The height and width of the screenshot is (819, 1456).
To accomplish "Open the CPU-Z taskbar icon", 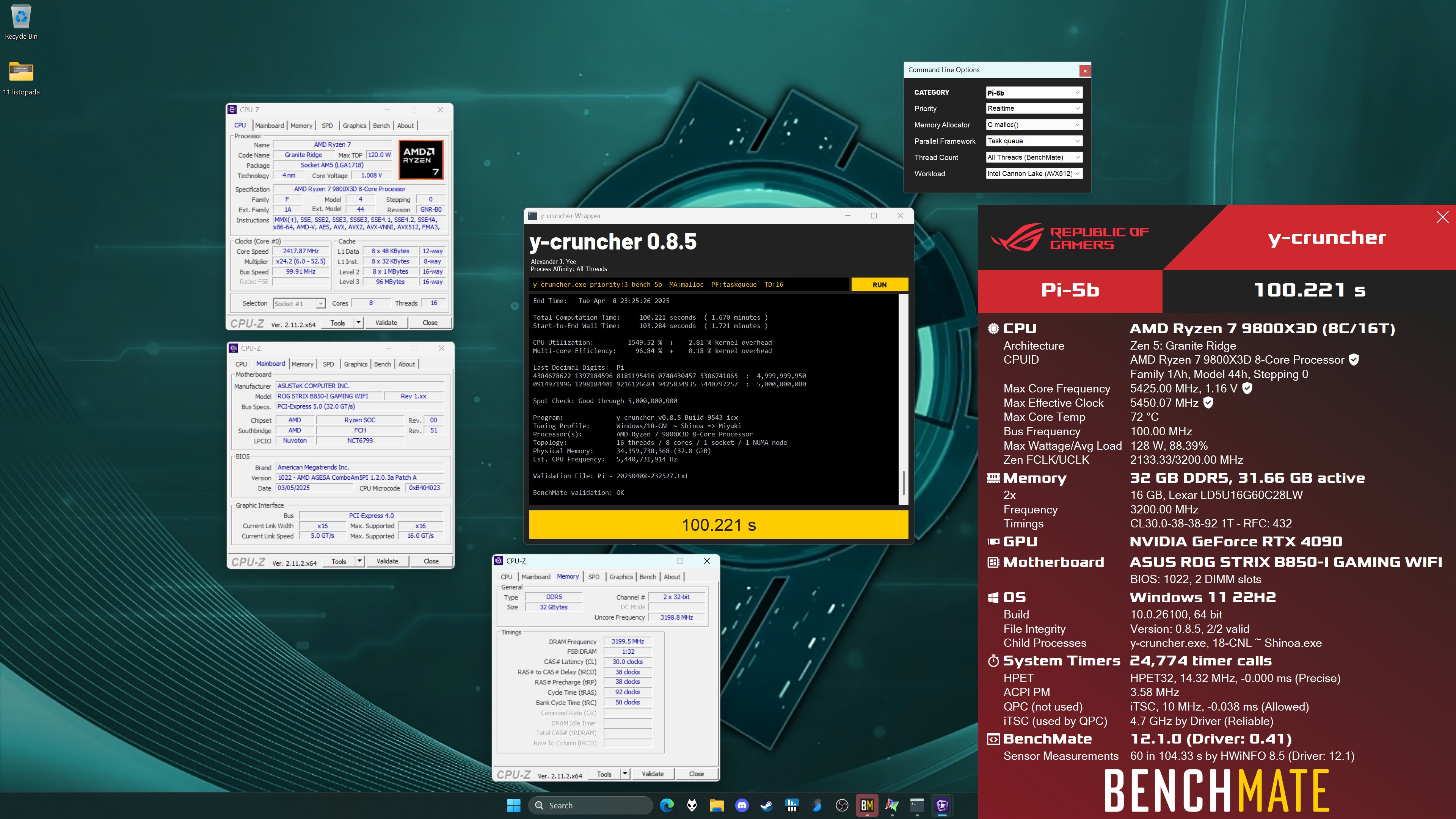I will click(941, 805).
